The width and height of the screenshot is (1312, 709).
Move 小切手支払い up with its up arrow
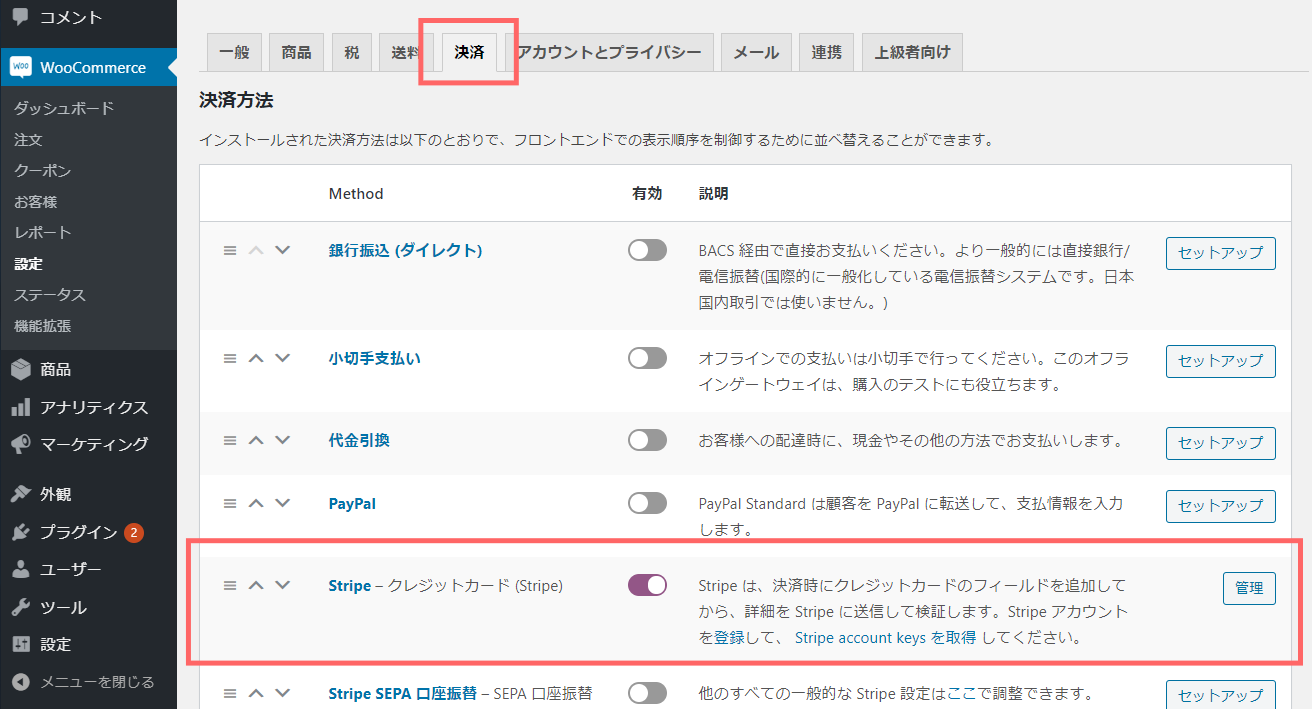256,358
